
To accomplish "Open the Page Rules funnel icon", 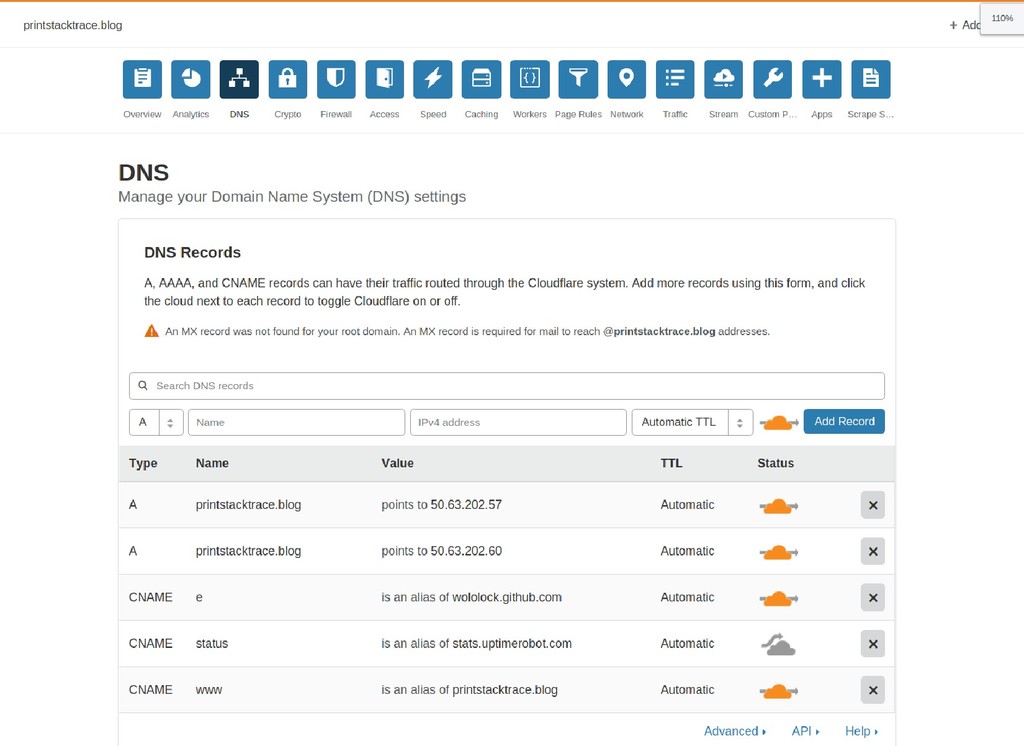I will [x=578, y=79].
